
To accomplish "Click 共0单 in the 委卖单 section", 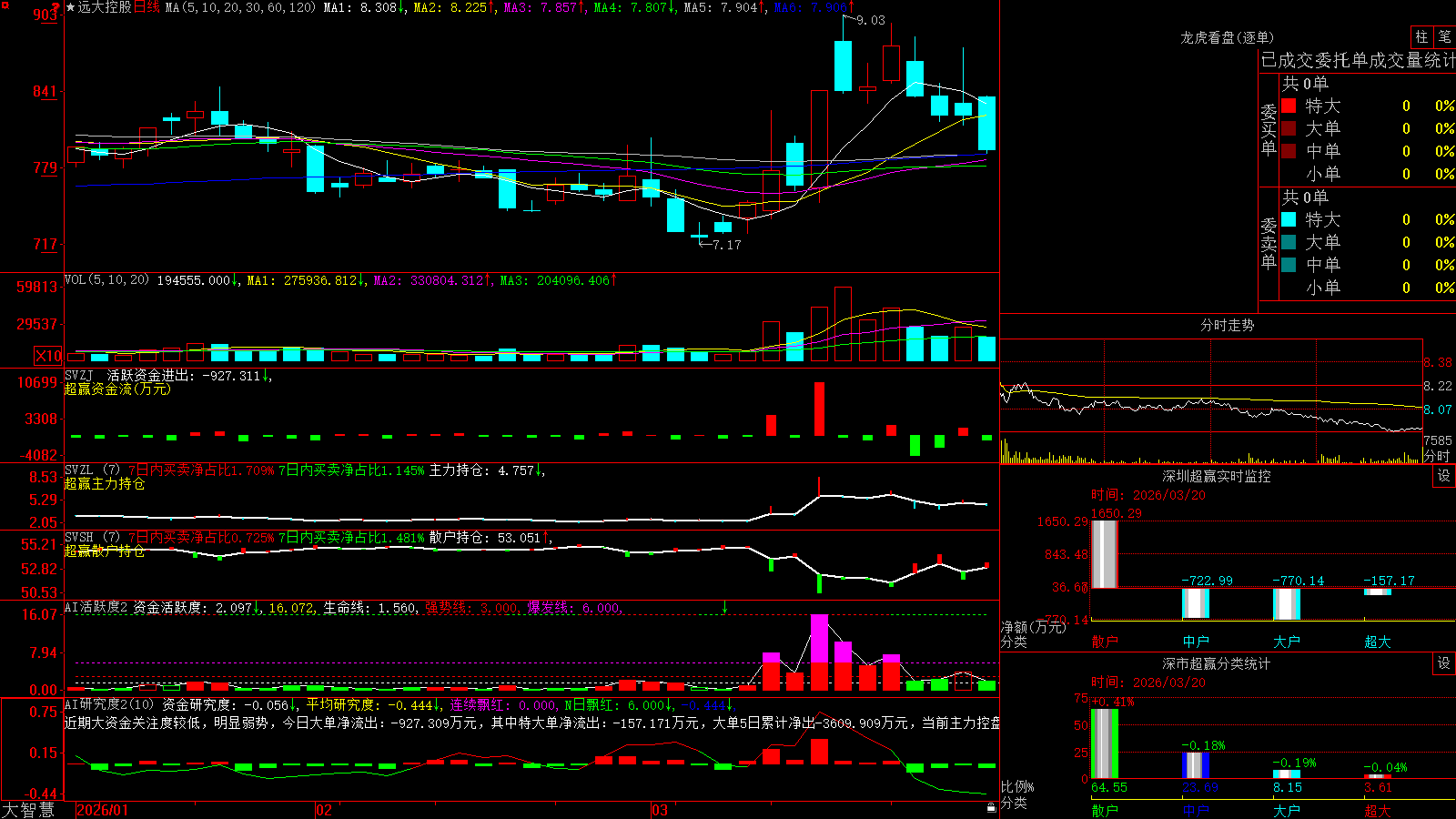I will 1305,197.
